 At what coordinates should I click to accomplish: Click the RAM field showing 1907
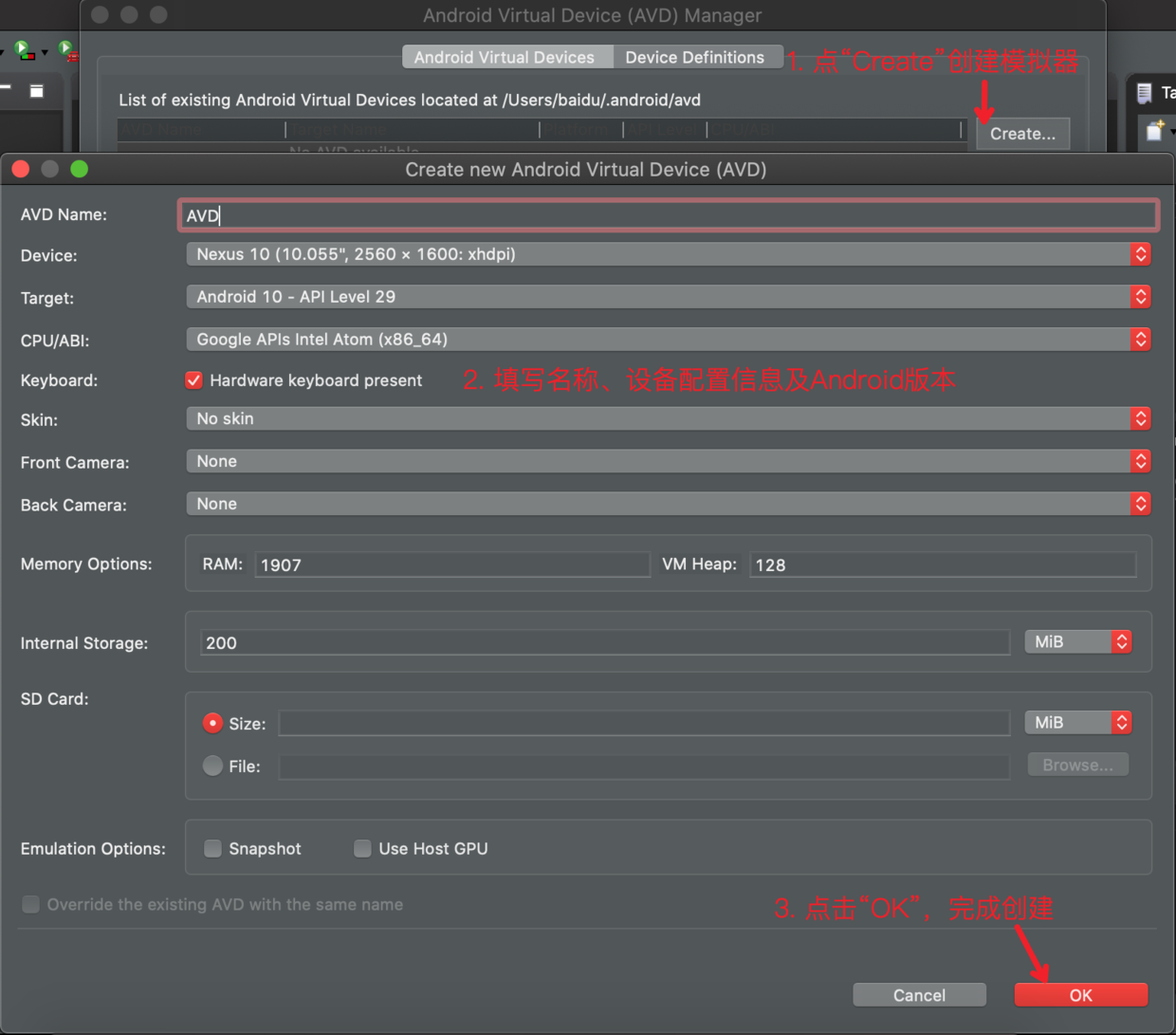[452, 564]
